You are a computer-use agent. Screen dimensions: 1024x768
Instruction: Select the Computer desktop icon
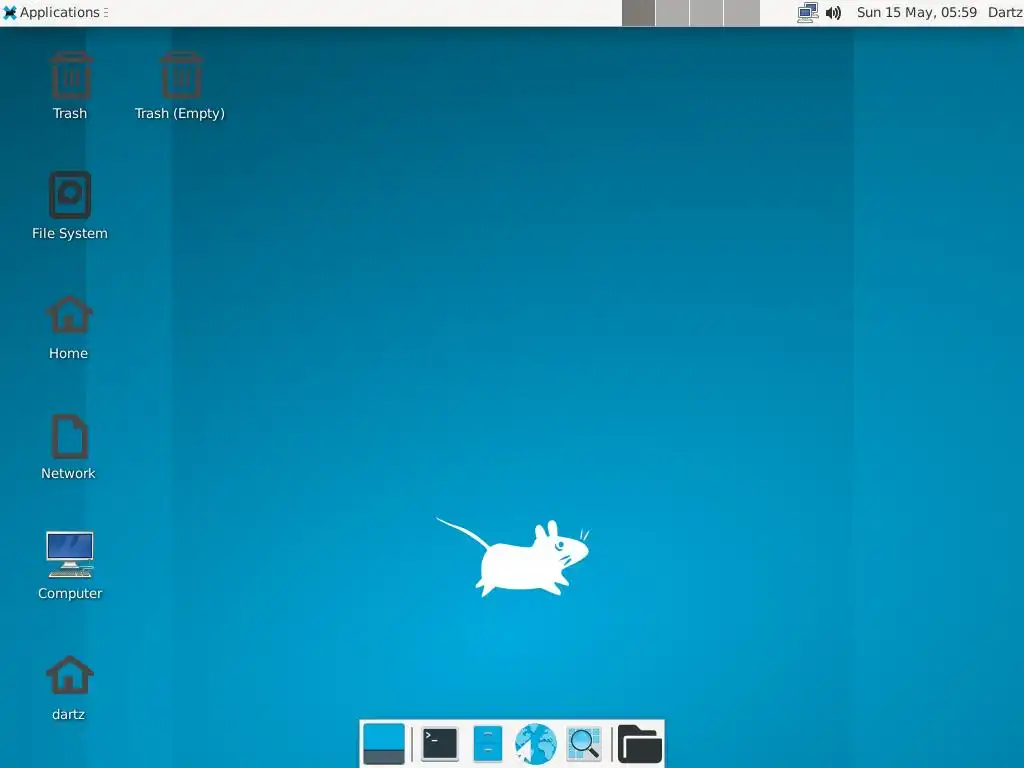pyautogui.click(x=70, y=554)
